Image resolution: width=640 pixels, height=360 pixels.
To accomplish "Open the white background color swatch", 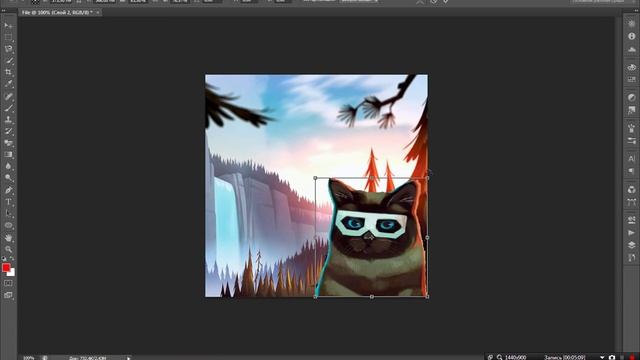I will click(x=12, y=273).
